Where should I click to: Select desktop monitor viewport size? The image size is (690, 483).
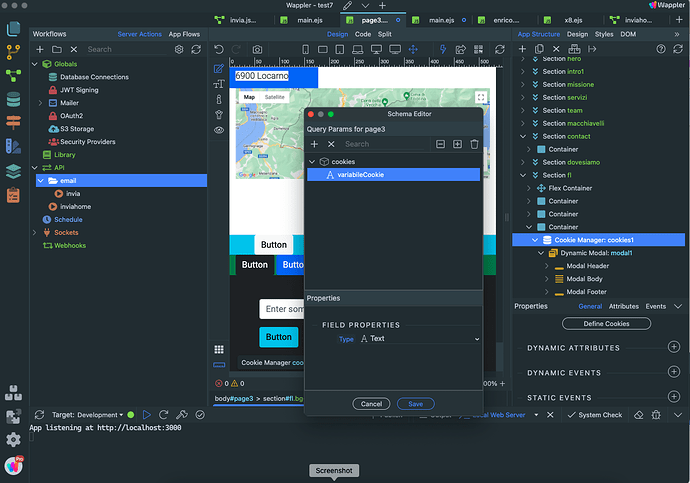click(x=376, y=49)
